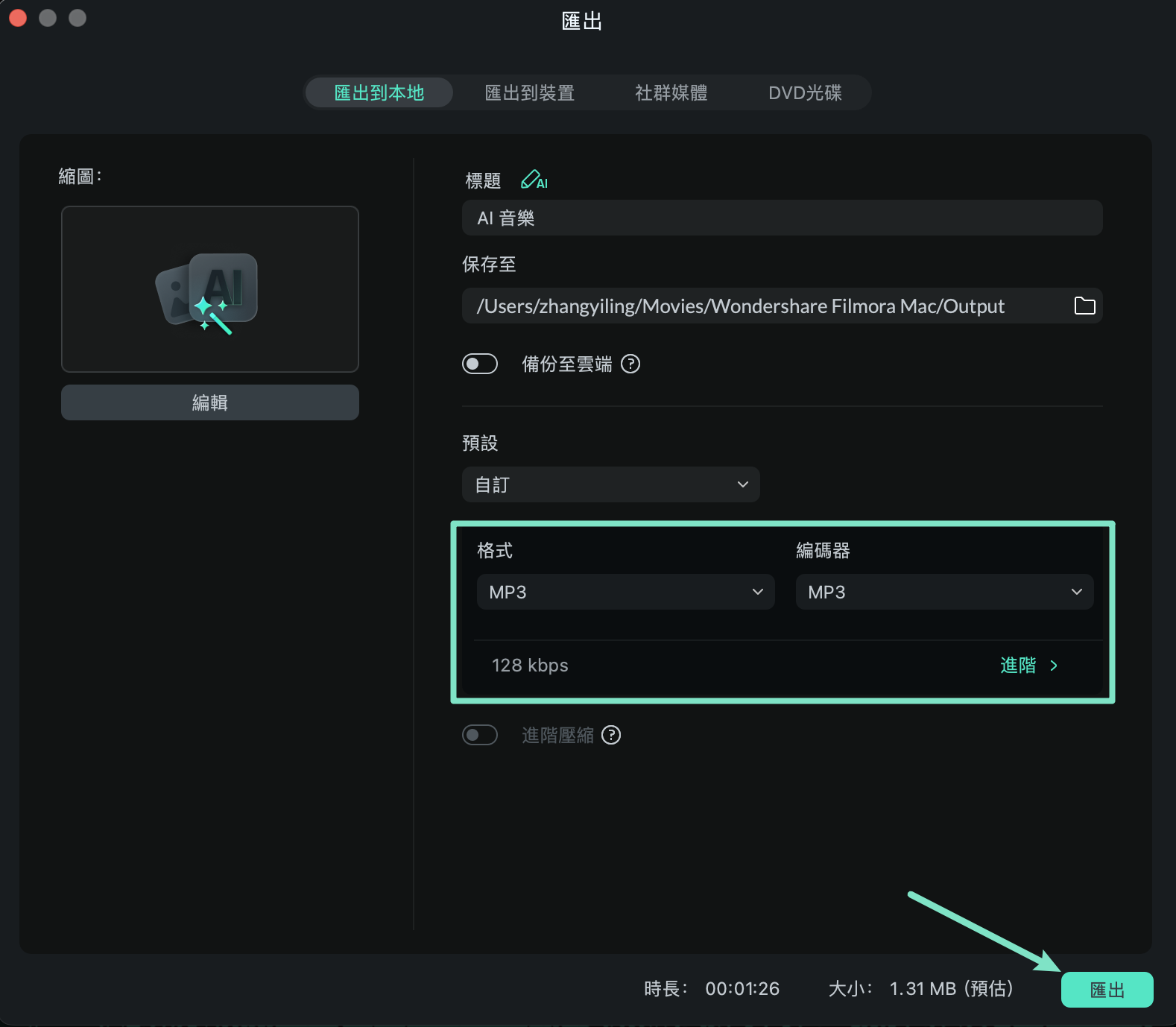Switch to the 匯出到本地 tab

[x=379, y=92]
